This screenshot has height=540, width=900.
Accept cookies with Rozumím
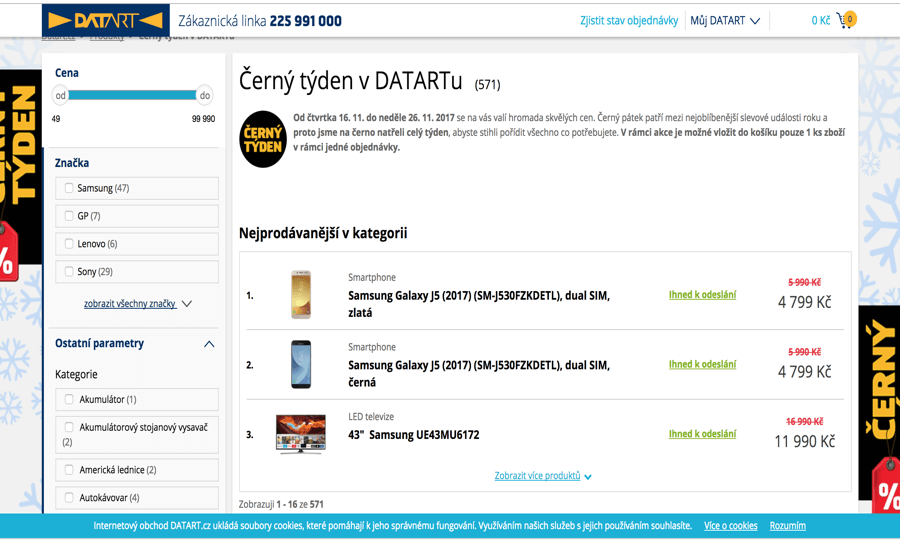pyautogui.click(x=788, y=526)
